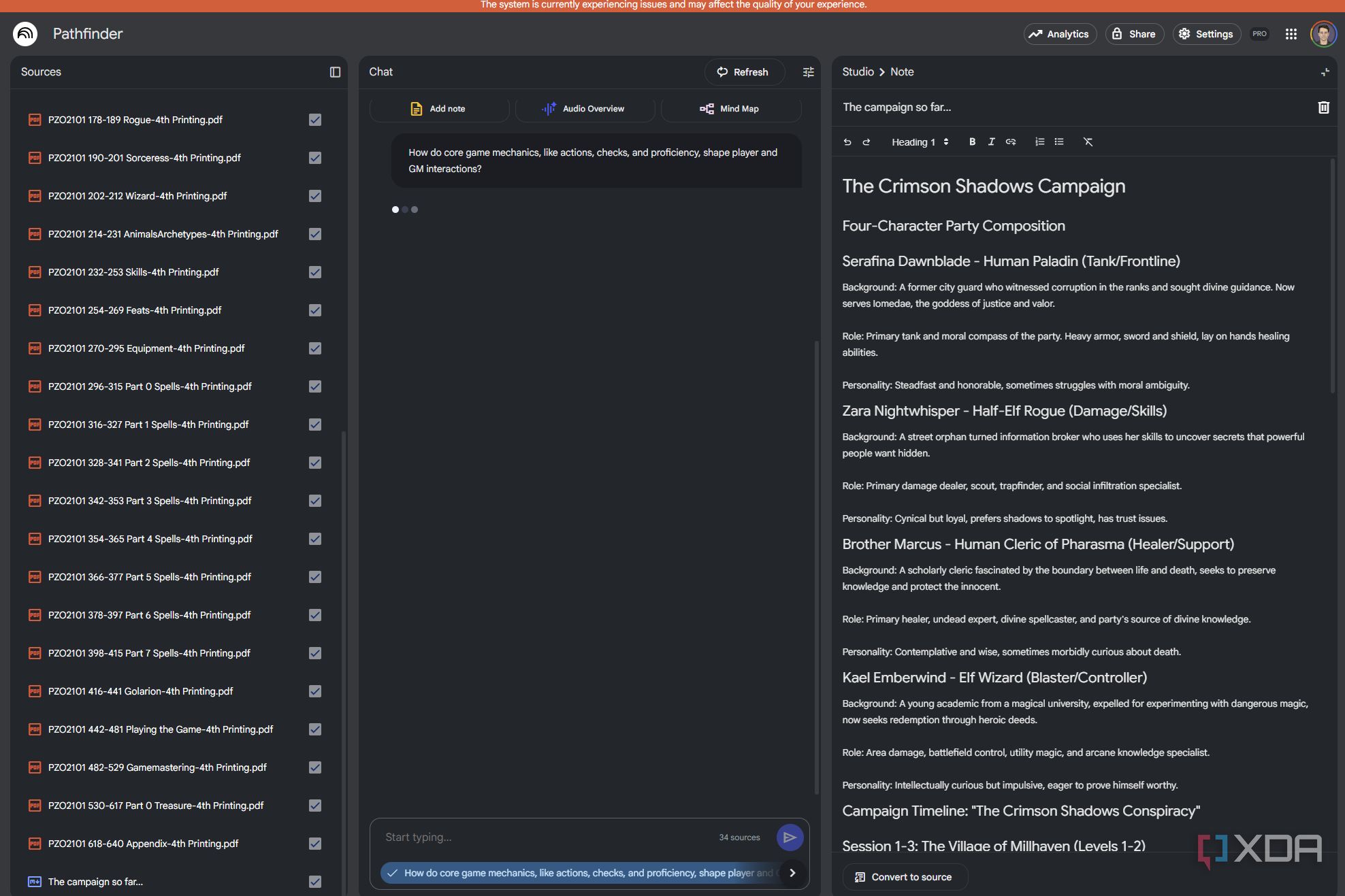This screenshot has width=1345, height=896.
Task: Uncheck the Skills-4th Printing.pdf source
Action: point(315,272)
